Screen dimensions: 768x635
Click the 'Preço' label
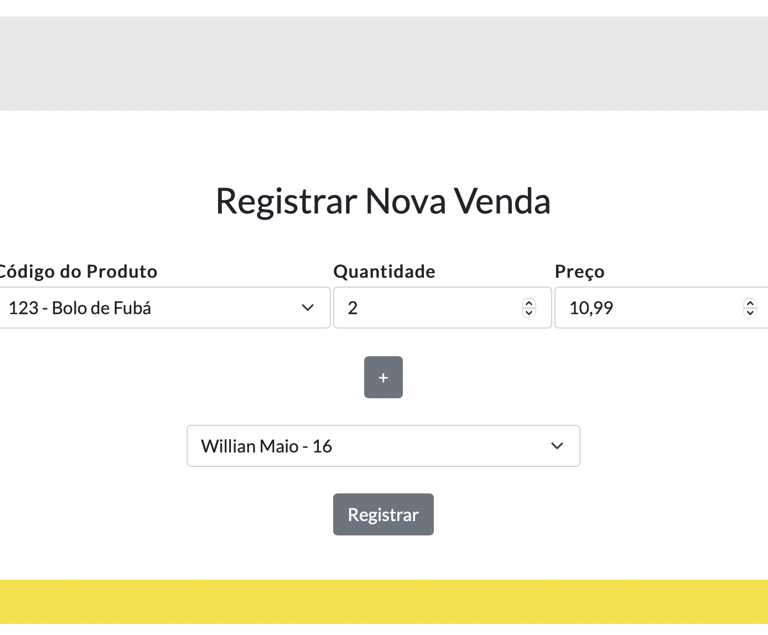point(580,271)
